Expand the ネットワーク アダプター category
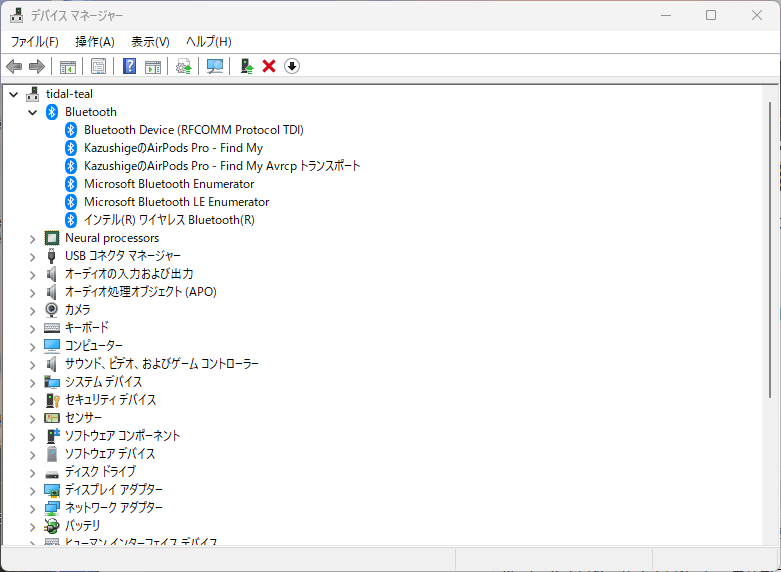 [33, 509]
